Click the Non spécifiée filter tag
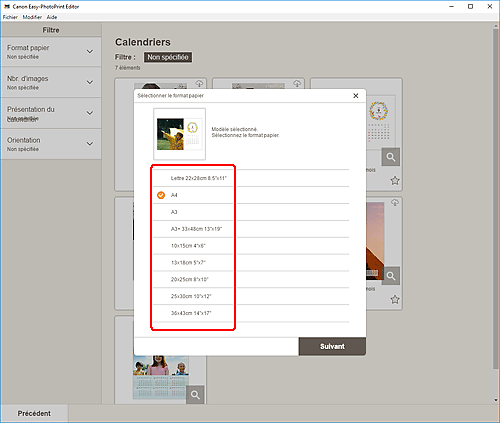 [x=168, y=57]
